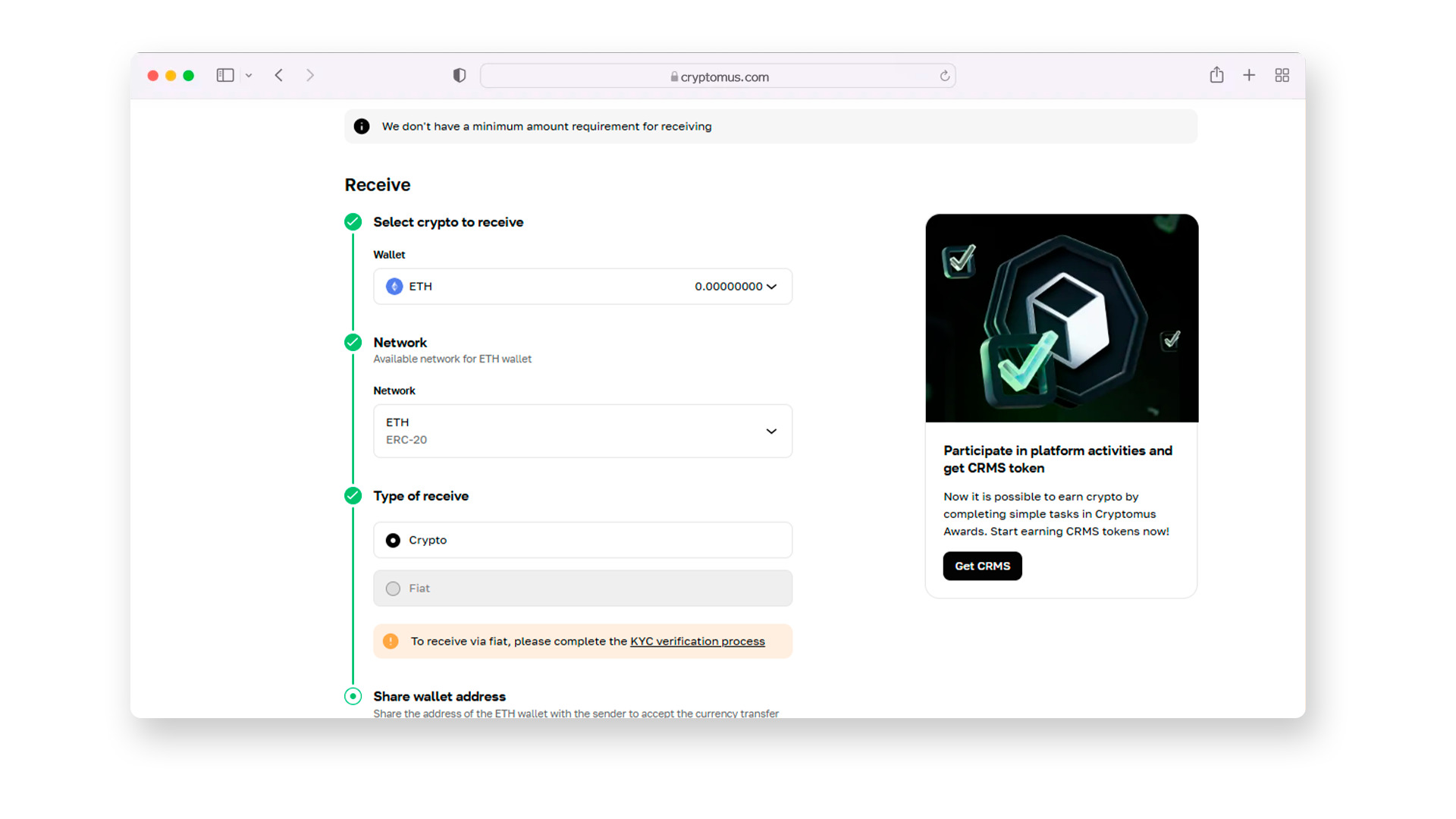
Task: Open the KYC verification process link
Action: tap(697, 641)
